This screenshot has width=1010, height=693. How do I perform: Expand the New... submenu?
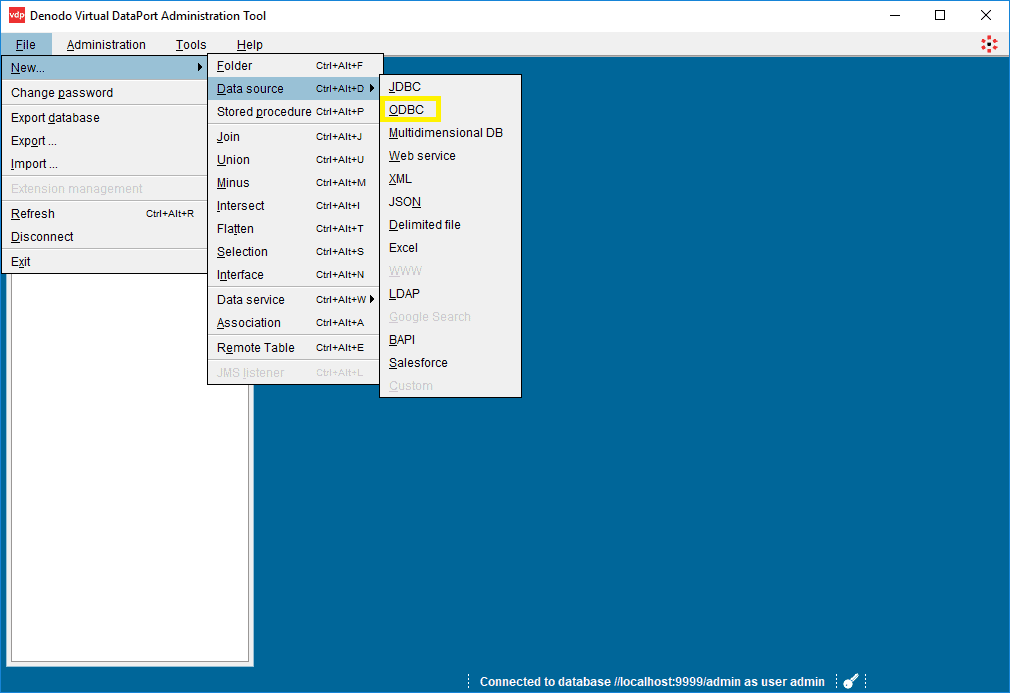pyautogui.click(x=104, y=68)
